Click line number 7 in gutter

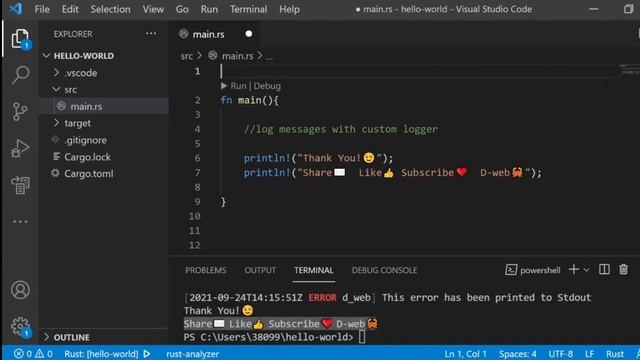click(x=197, y=173)
